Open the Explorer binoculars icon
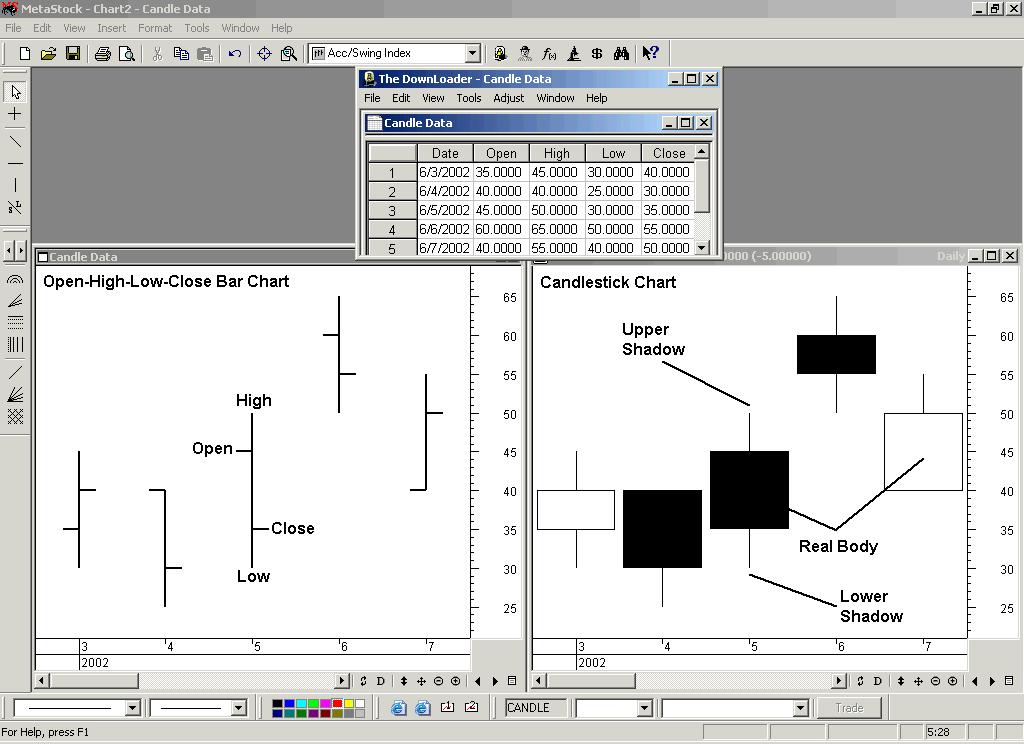This screenshot has height=744, width=1024. [622, 53]
